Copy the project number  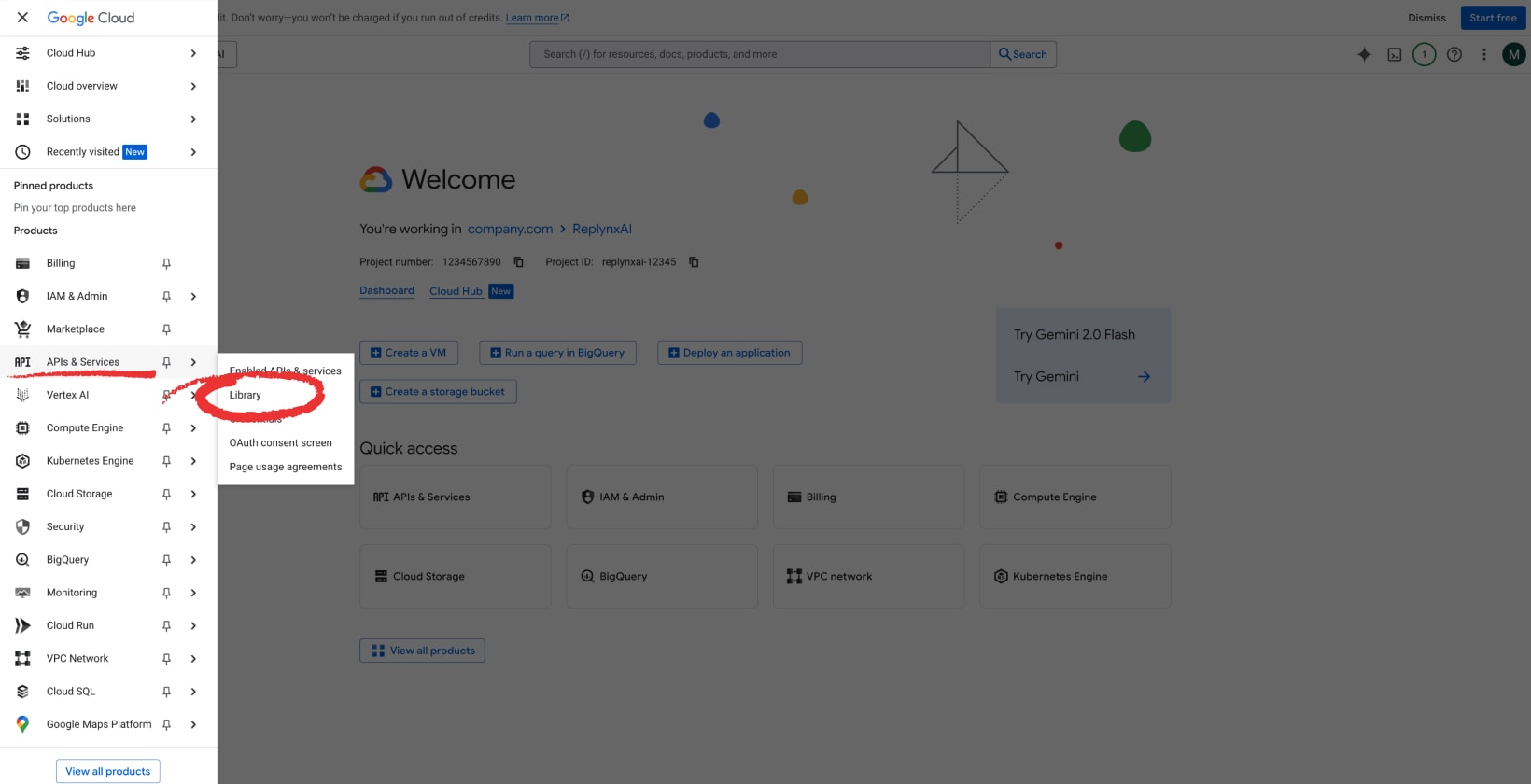[519, 262]
